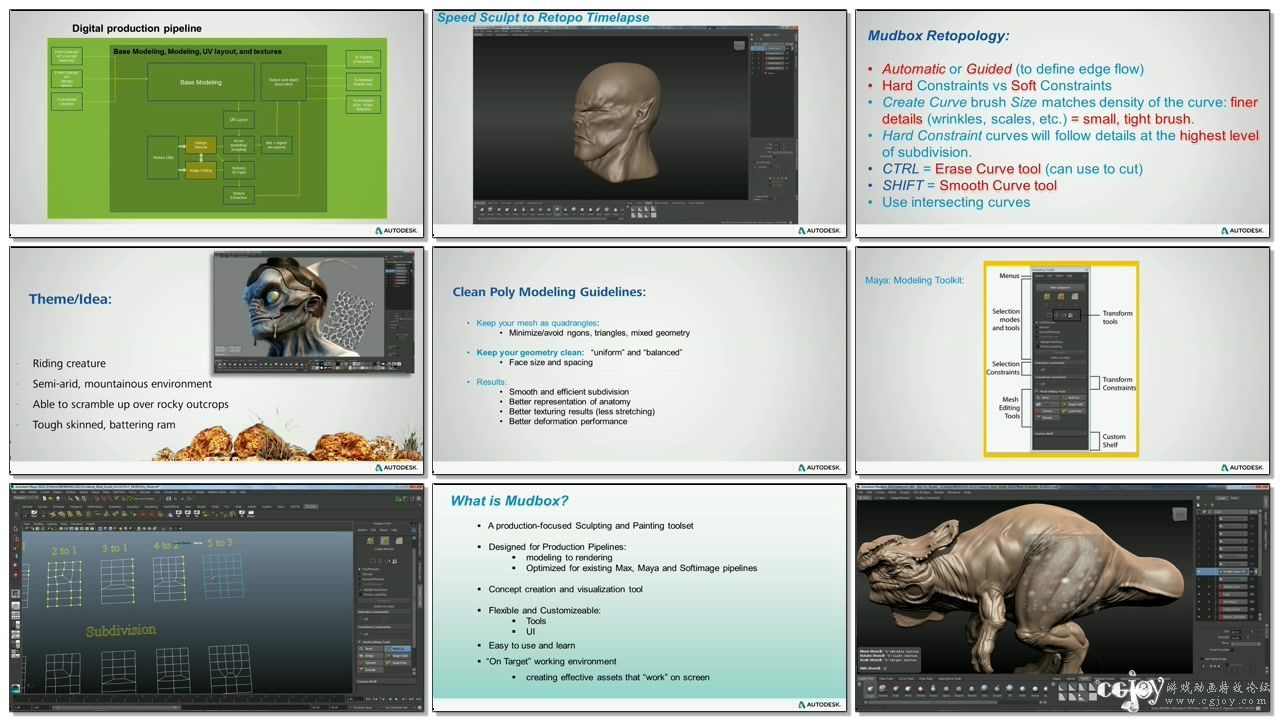Image resolution: width=1280 pixels, height=722 pixels.
Task: Click 'Keep your mesh as quadrangles:' text
Action: (538, 323)
